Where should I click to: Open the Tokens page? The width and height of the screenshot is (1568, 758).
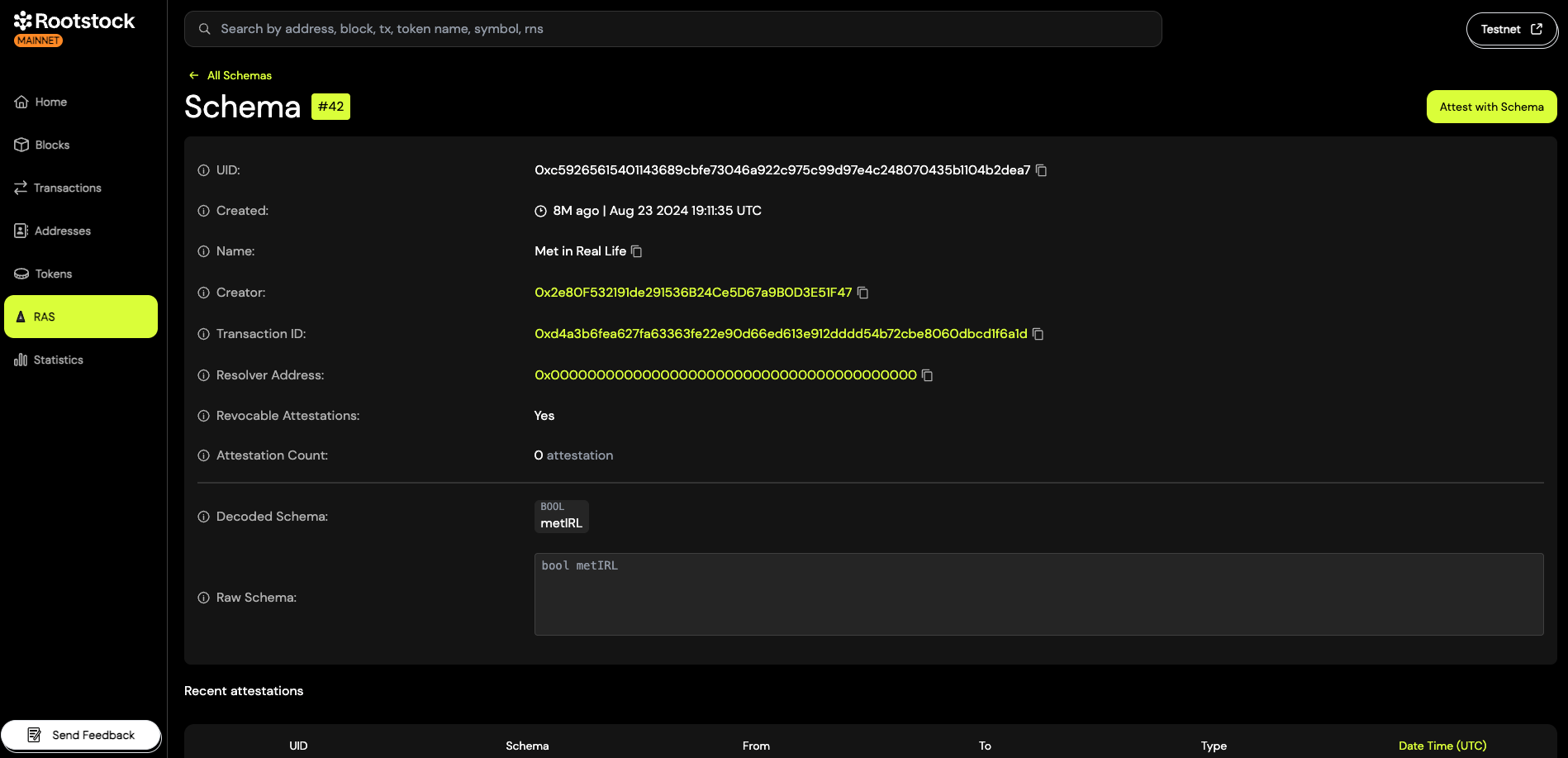[53, 274]
